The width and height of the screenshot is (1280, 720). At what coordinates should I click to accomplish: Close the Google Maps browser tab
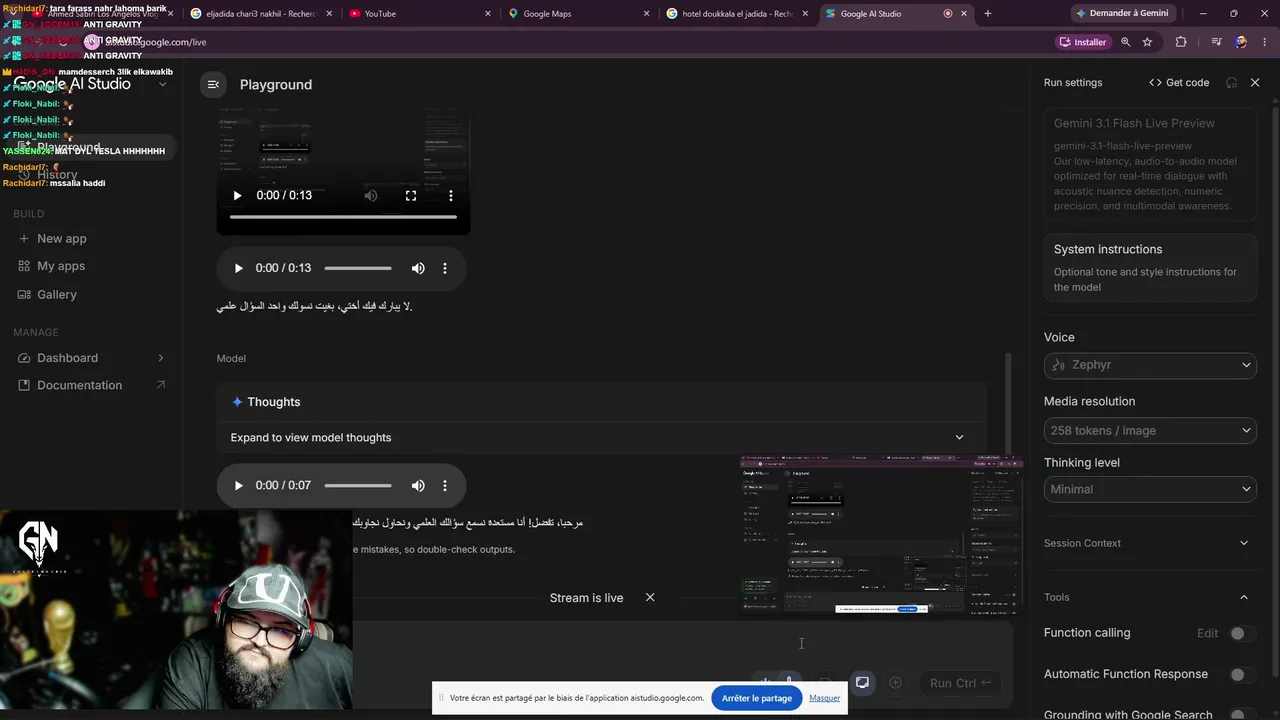tap(646, 14)
